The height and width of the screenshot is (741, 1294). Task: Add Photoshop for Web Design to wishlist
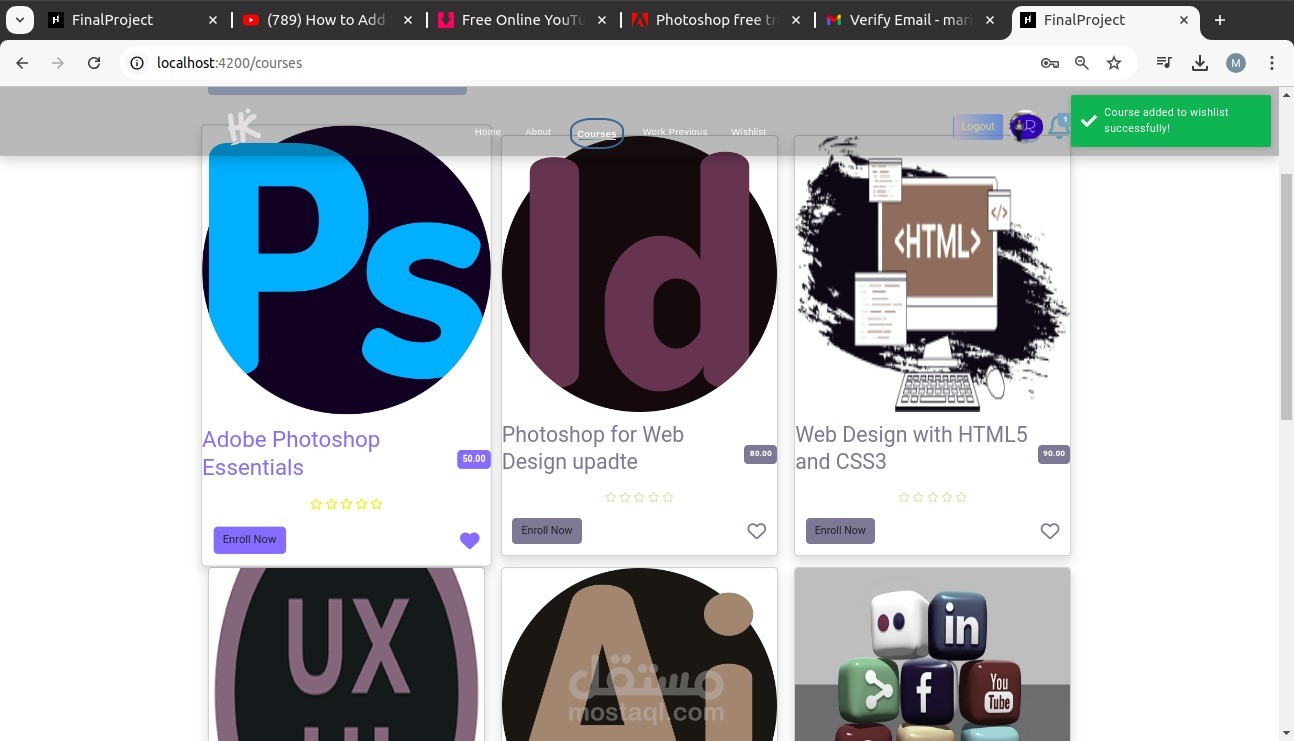point(757,531)
